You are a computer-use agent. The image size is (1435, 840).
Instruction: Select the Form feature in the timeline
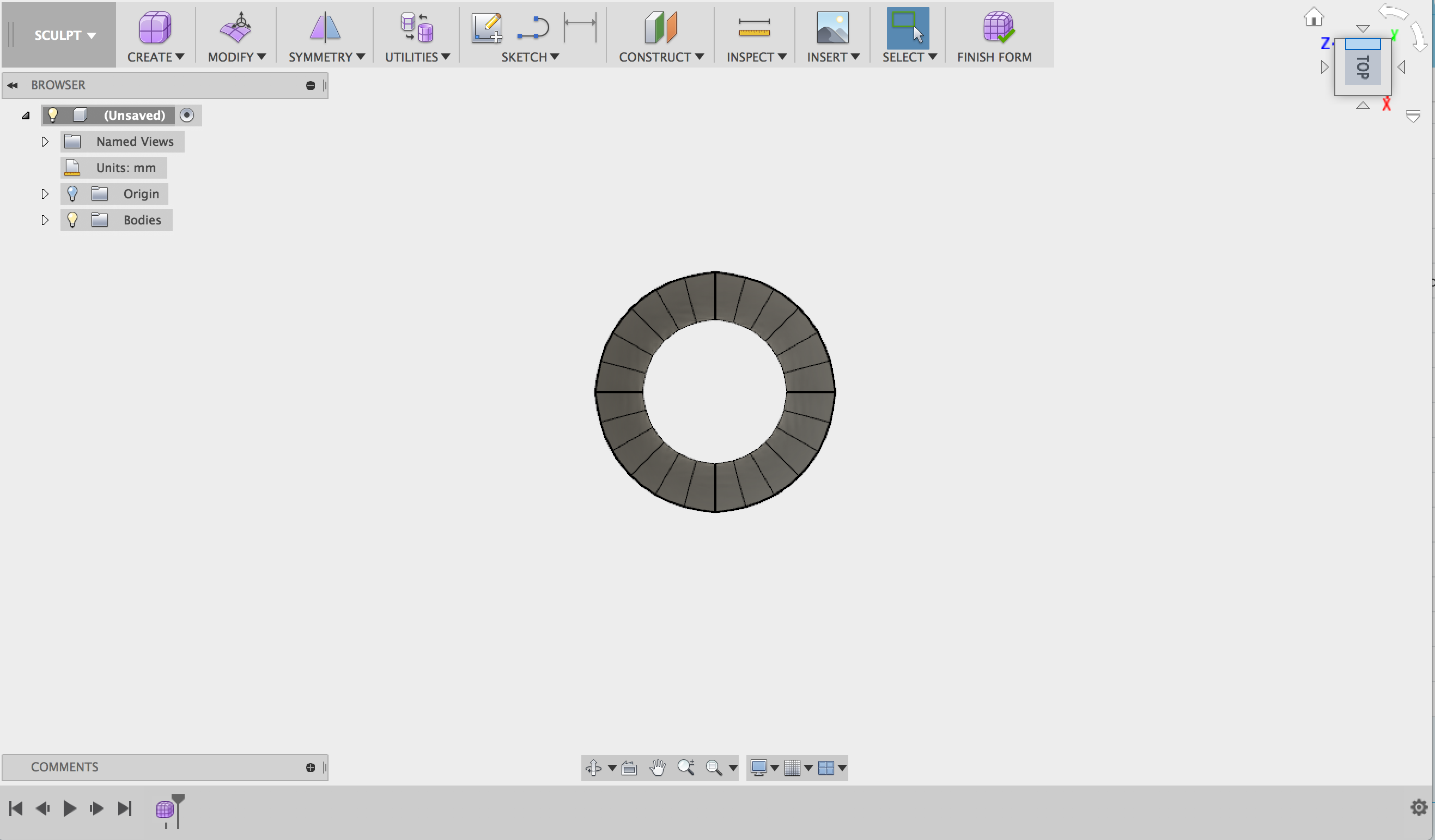coord(165,809)
